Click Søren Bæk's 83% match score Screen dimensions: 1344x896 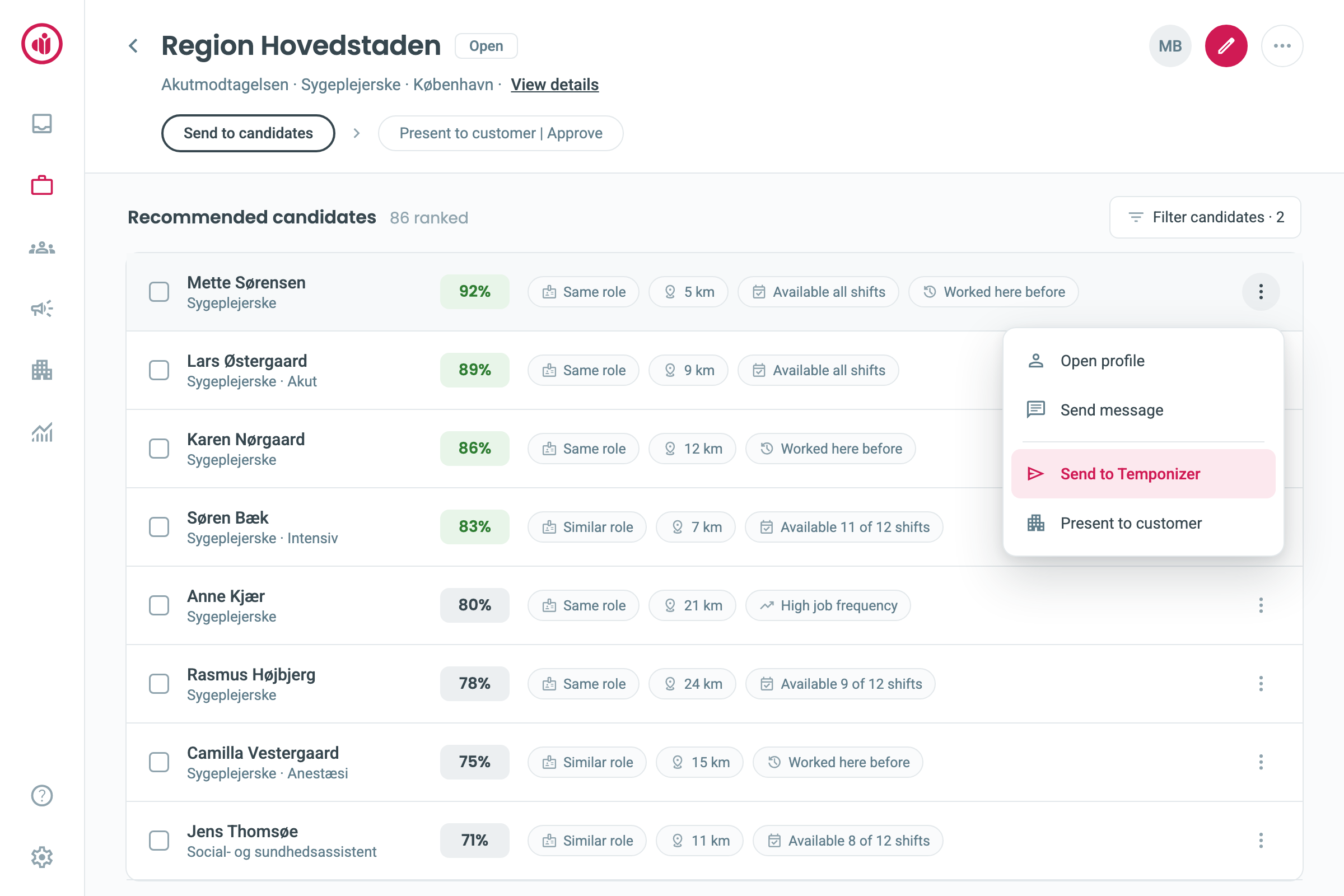[x=475, y=527]
